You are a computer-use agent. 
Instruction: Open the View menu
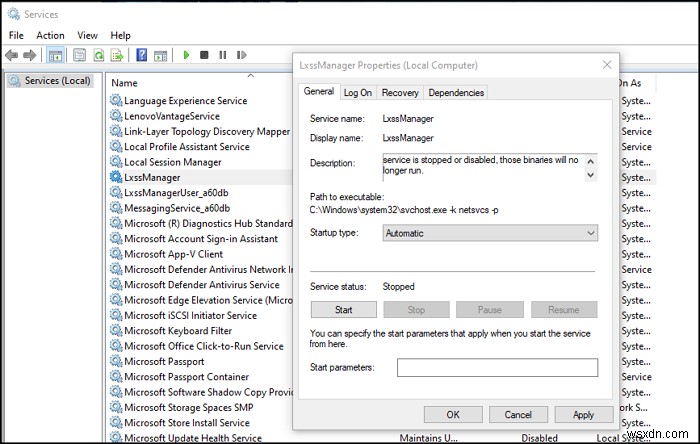[87, 35]
